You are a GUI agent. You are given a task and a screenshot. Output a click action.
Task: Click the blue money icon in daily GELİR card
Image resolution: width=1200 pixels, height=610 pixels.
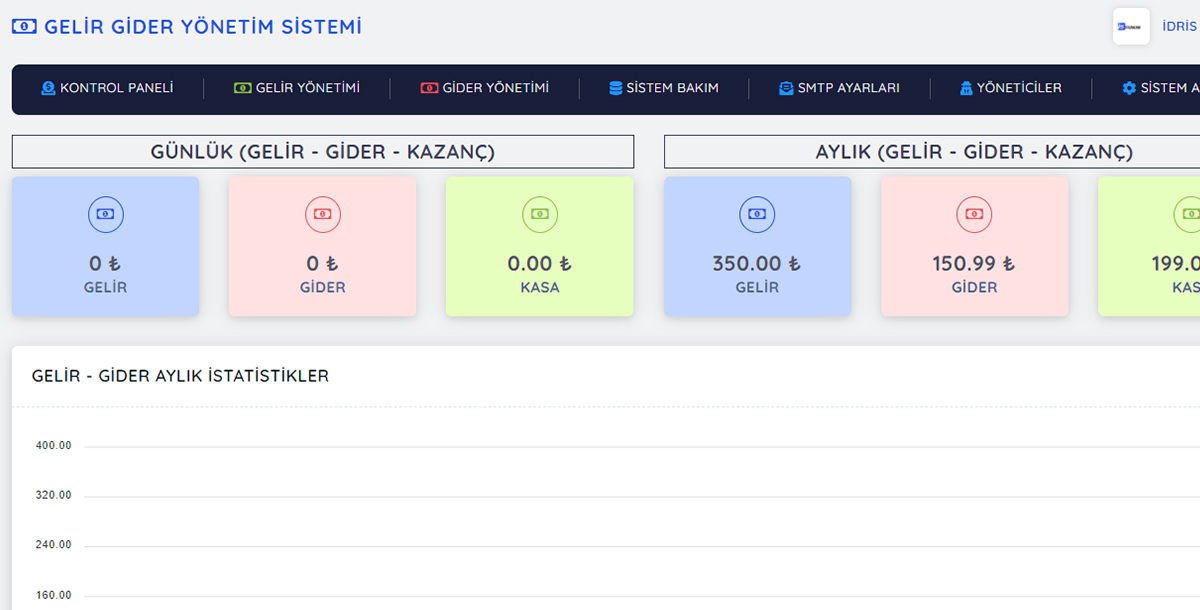click(x=105, y=213)
